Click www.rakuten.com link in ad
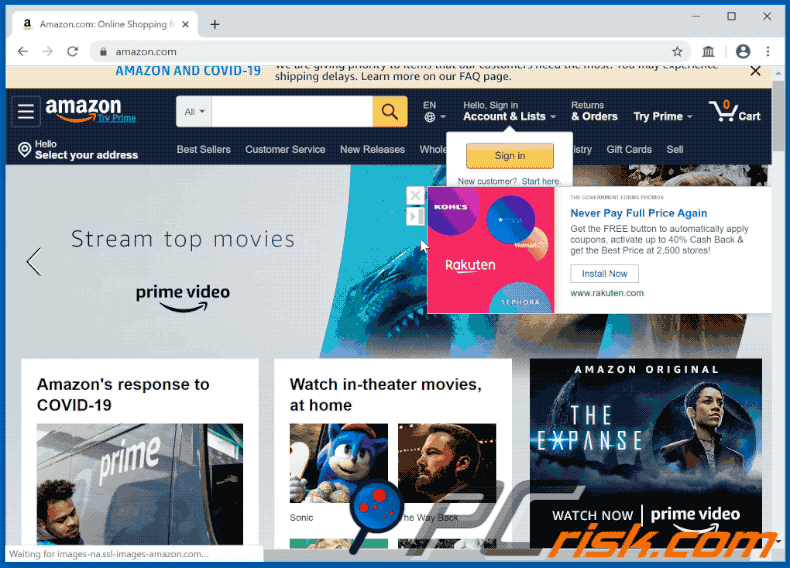Image resolution: width=790 pixels, height=568 pixels. pyautogui.click(x=607, y=293)
